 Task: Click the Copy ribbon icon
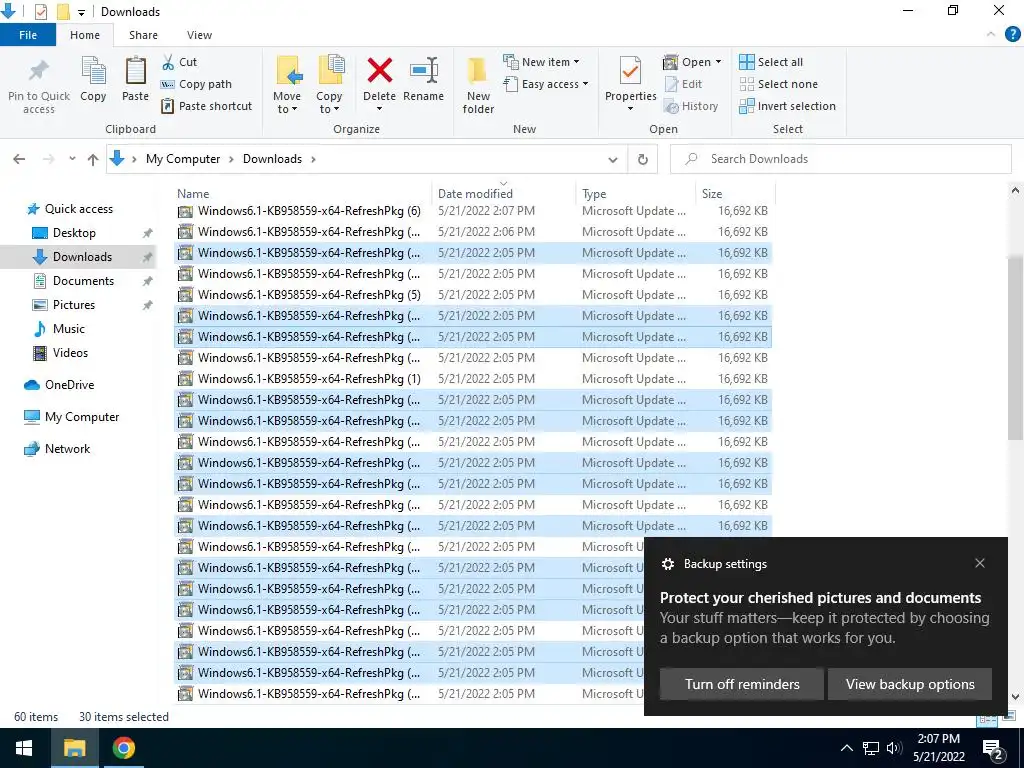93,72
